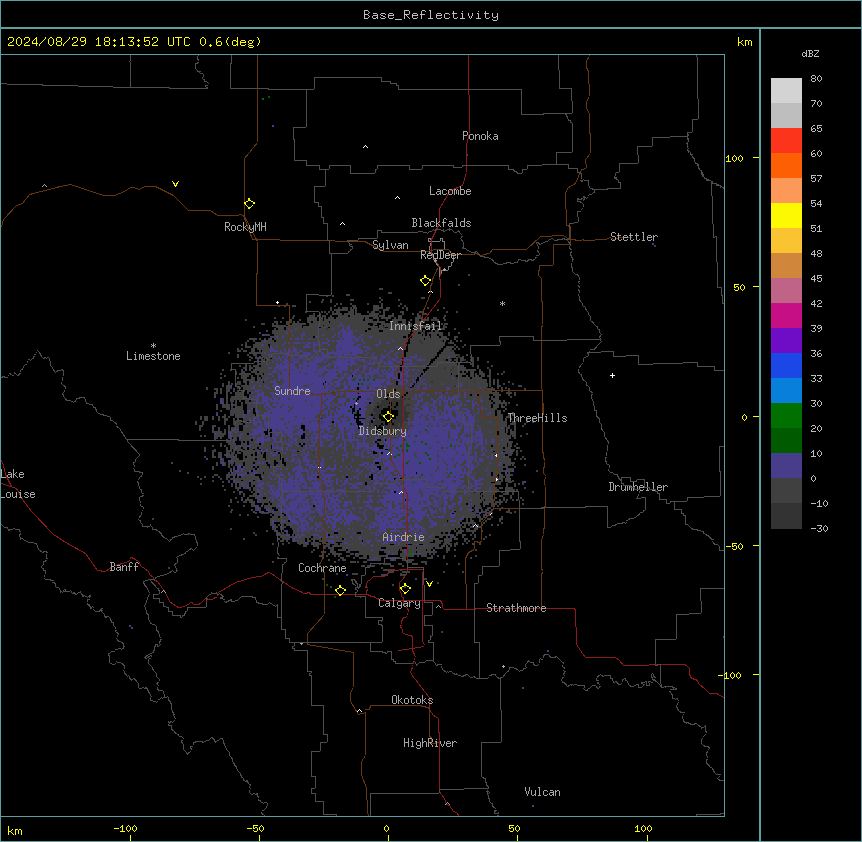Click the Banff label

point(124,567)
